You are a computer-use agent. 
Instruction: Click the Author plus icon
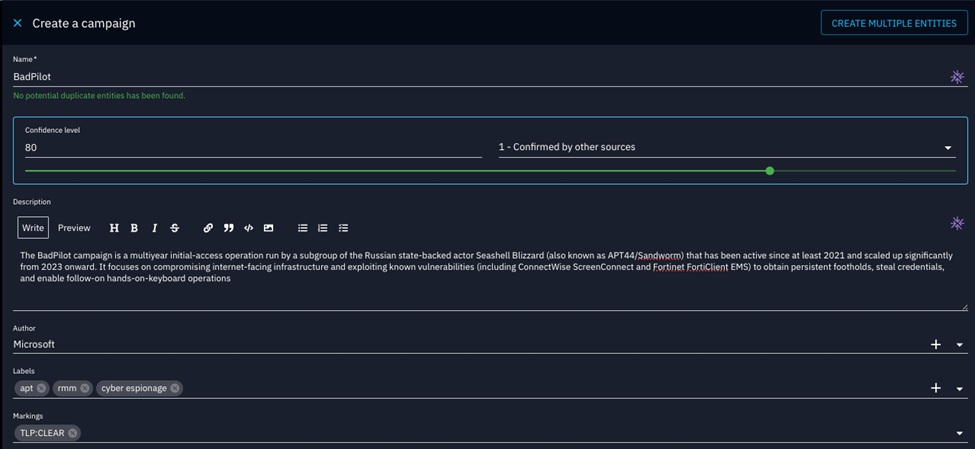click(x=936, y=344)
